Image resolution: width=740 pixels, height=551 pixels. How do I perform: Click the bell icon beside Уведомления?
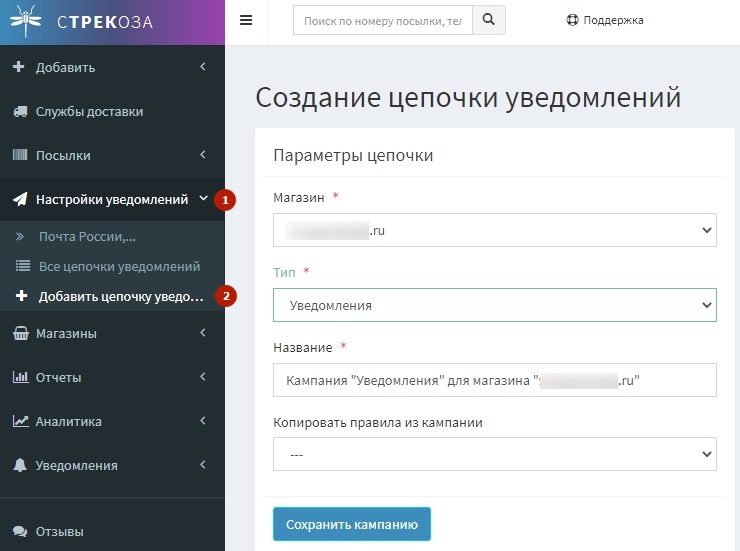19,466
